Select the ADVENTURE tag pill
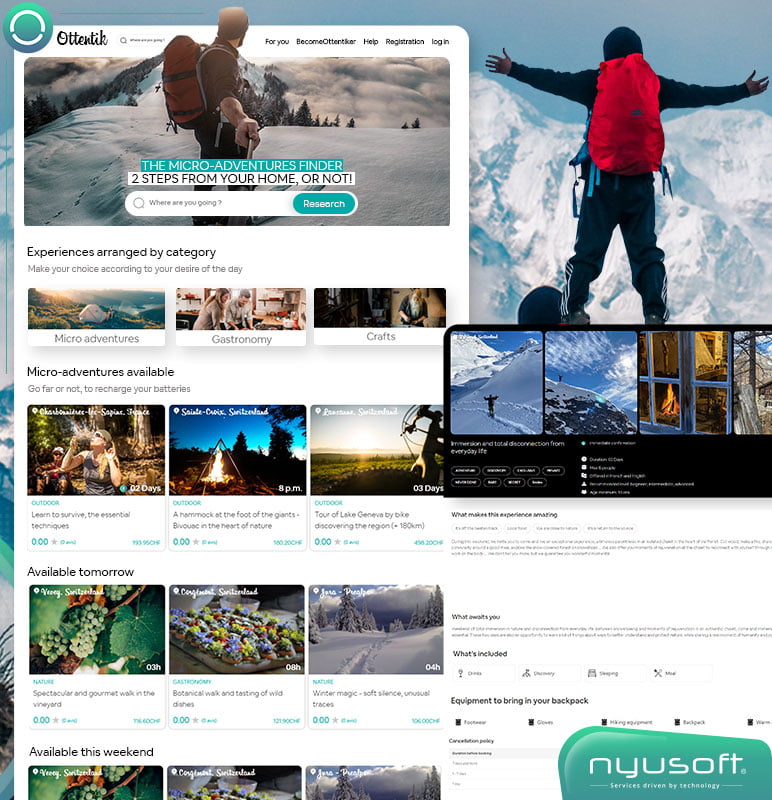This screenshot has height=800, width=772. point(465,470)
